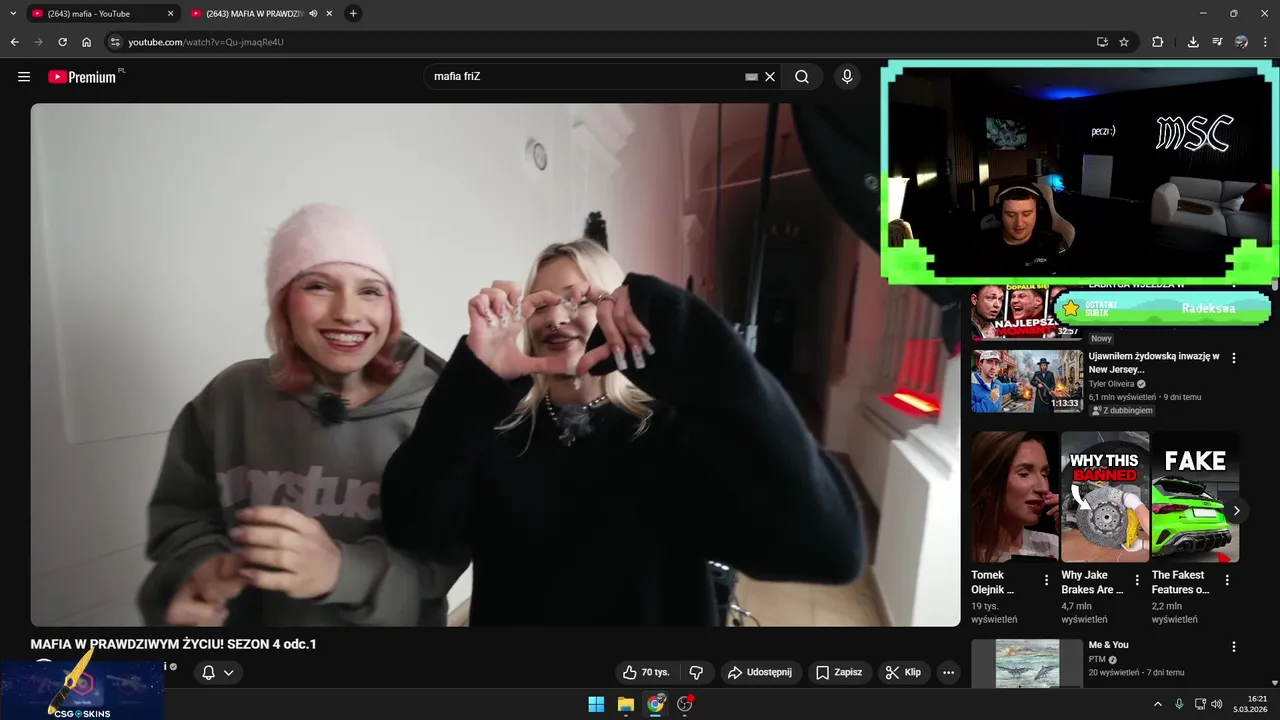1280x720 pixels.
Task: Open options for The Fakest Features short
Action: (x=1227, y=580)
